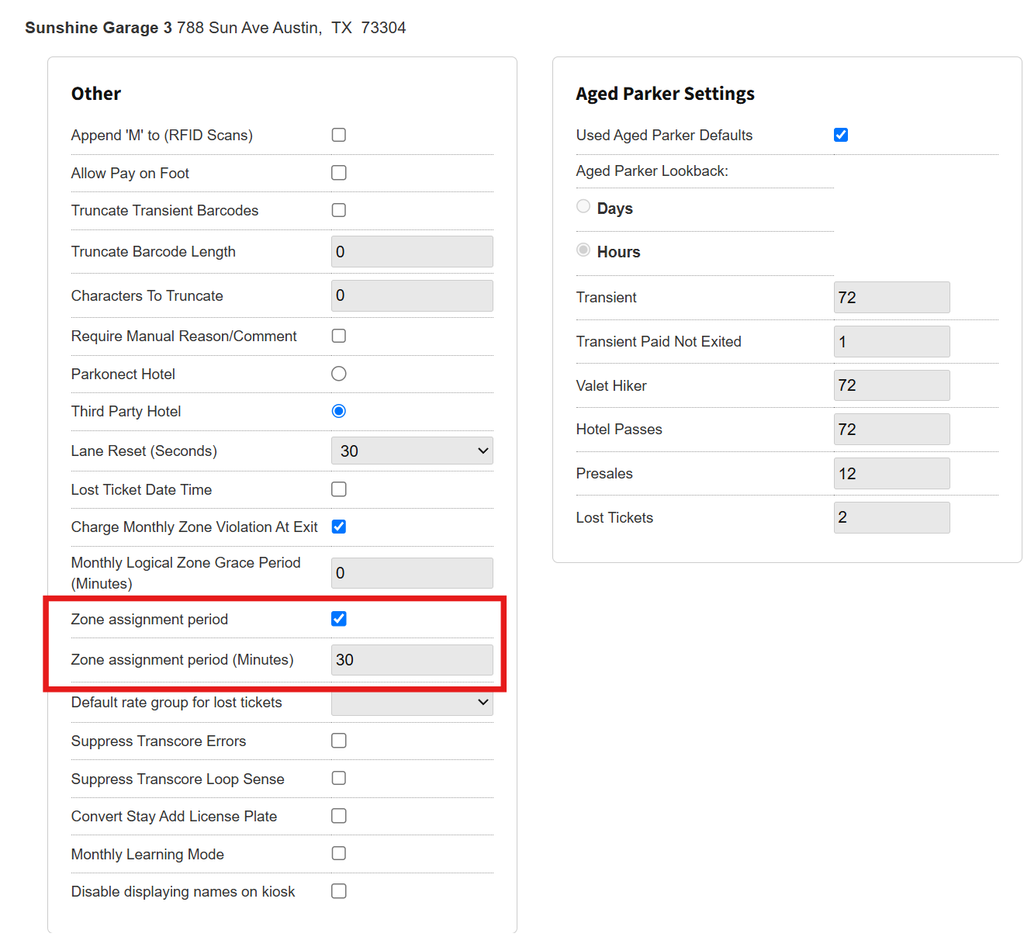The height and width of the screenshot is (936, 1024).
Task: Enable Suppress Transcore Loop Sense checkbox
Action: click(x=338, y=779)
